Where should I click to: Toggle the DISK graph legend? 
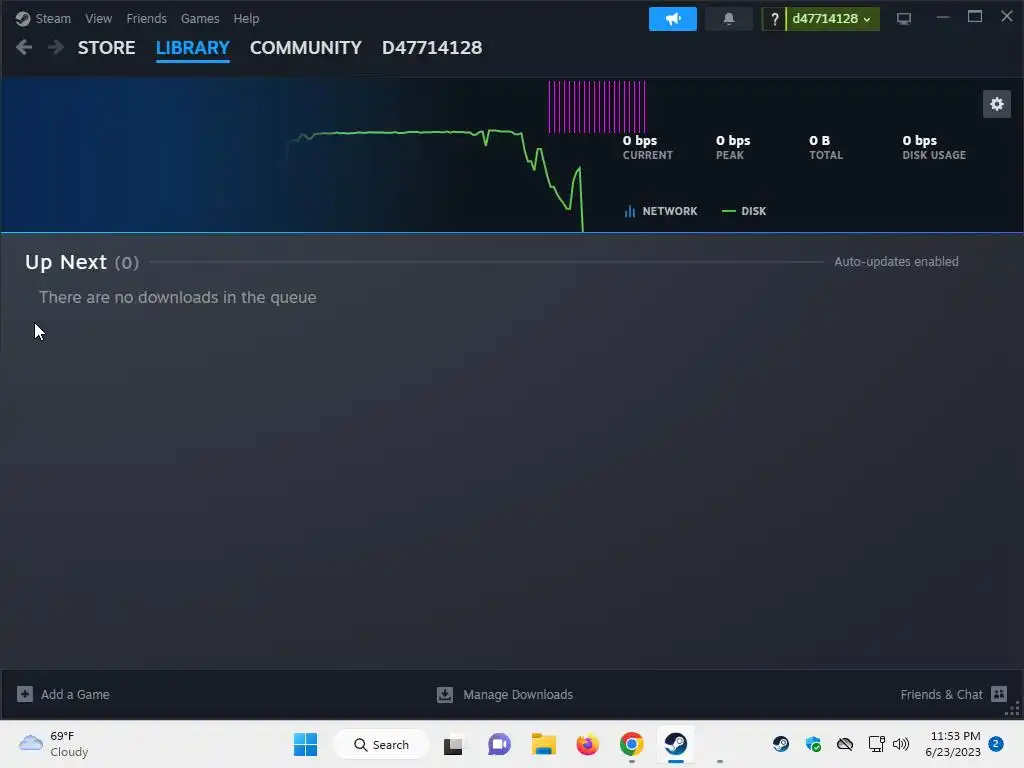coord(744,211)
